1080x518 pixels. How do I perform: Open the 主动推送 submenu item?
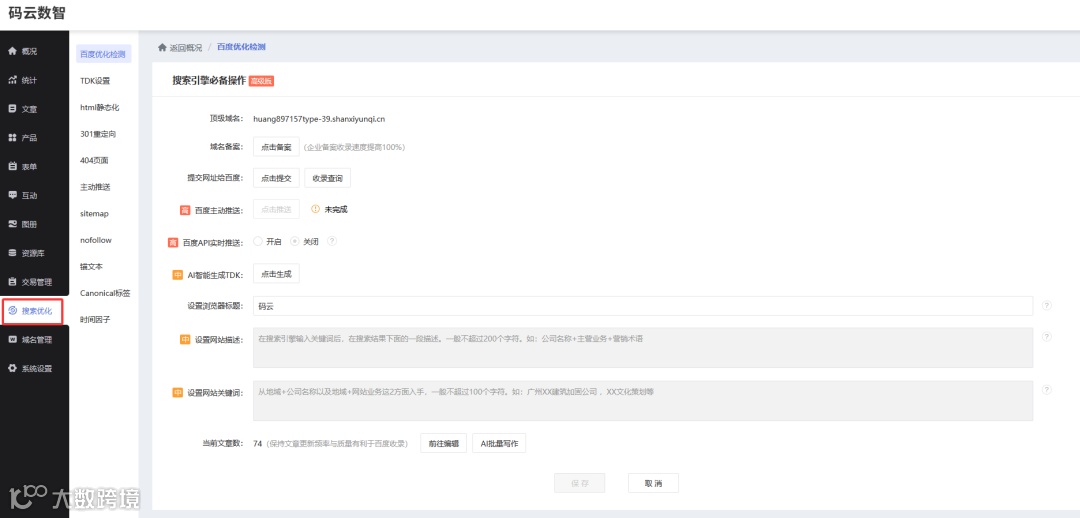tap(95, 187)
